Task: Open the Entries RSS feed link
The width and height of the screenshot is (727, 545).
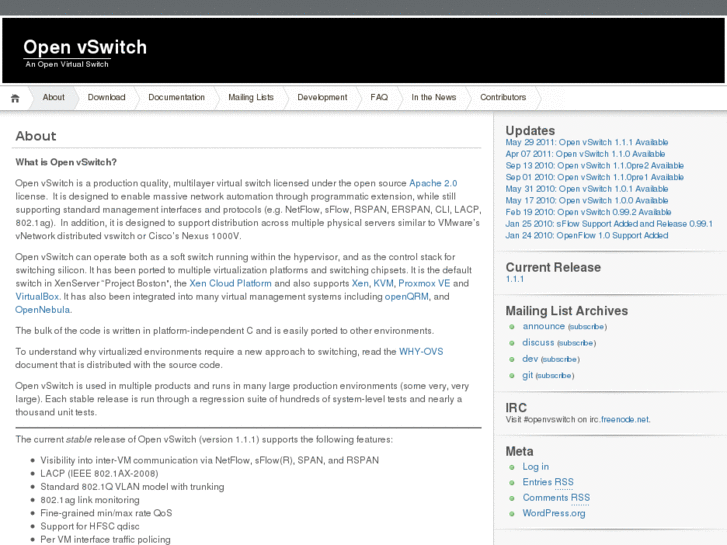Action: click(548, 482)
